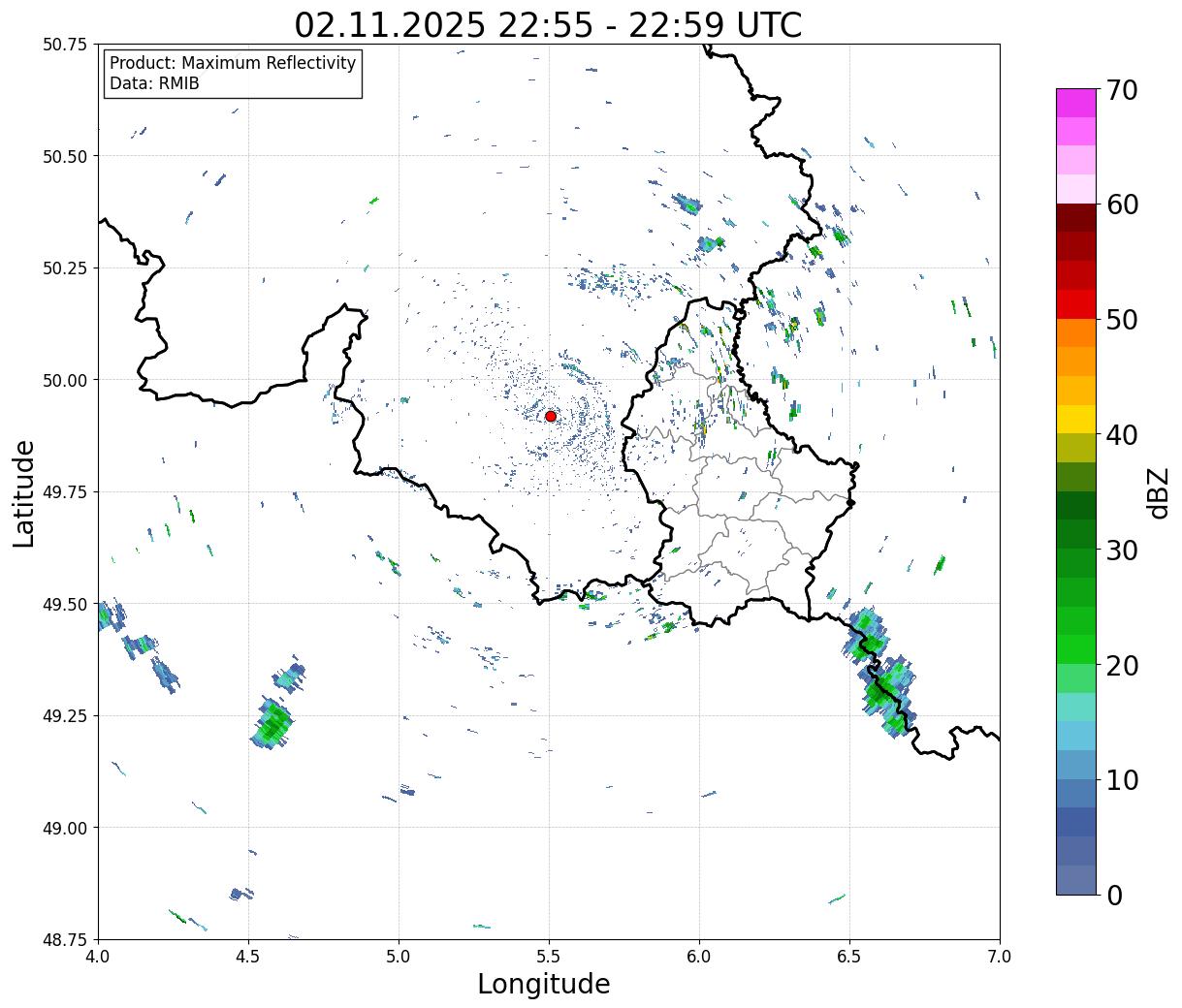
Task: Click latitude tick label 49.25
Action: [x=65, y=716]
